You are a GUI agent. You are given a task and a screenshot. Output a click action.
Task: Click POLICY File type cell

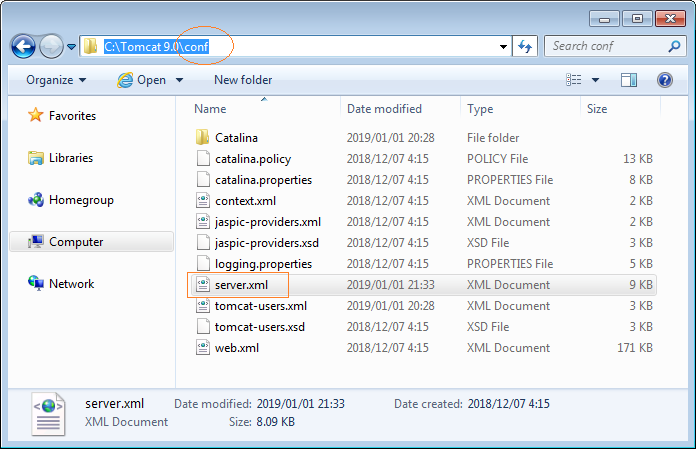[x=497, y=159]
